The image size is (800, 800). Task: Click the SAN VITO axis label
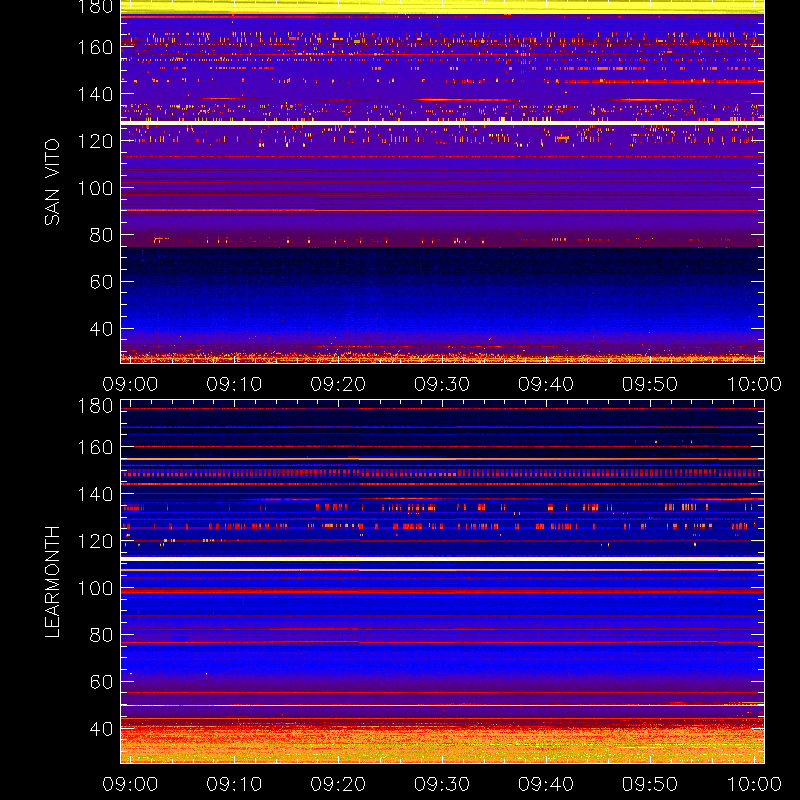(x=52, y=182)
